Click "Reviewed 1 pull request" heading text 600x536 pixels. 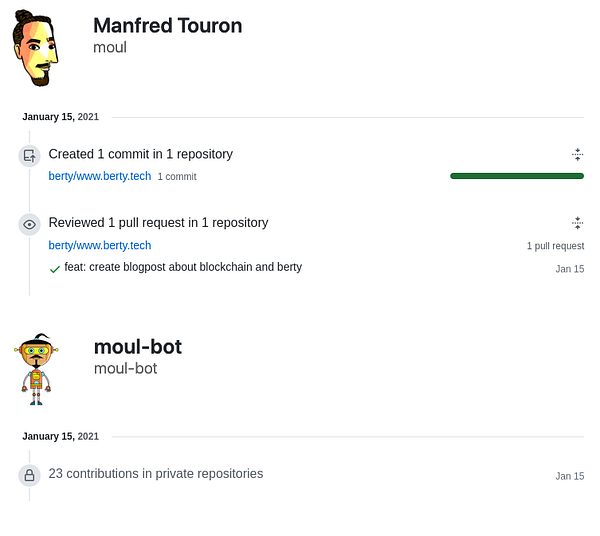click(158, 222)
